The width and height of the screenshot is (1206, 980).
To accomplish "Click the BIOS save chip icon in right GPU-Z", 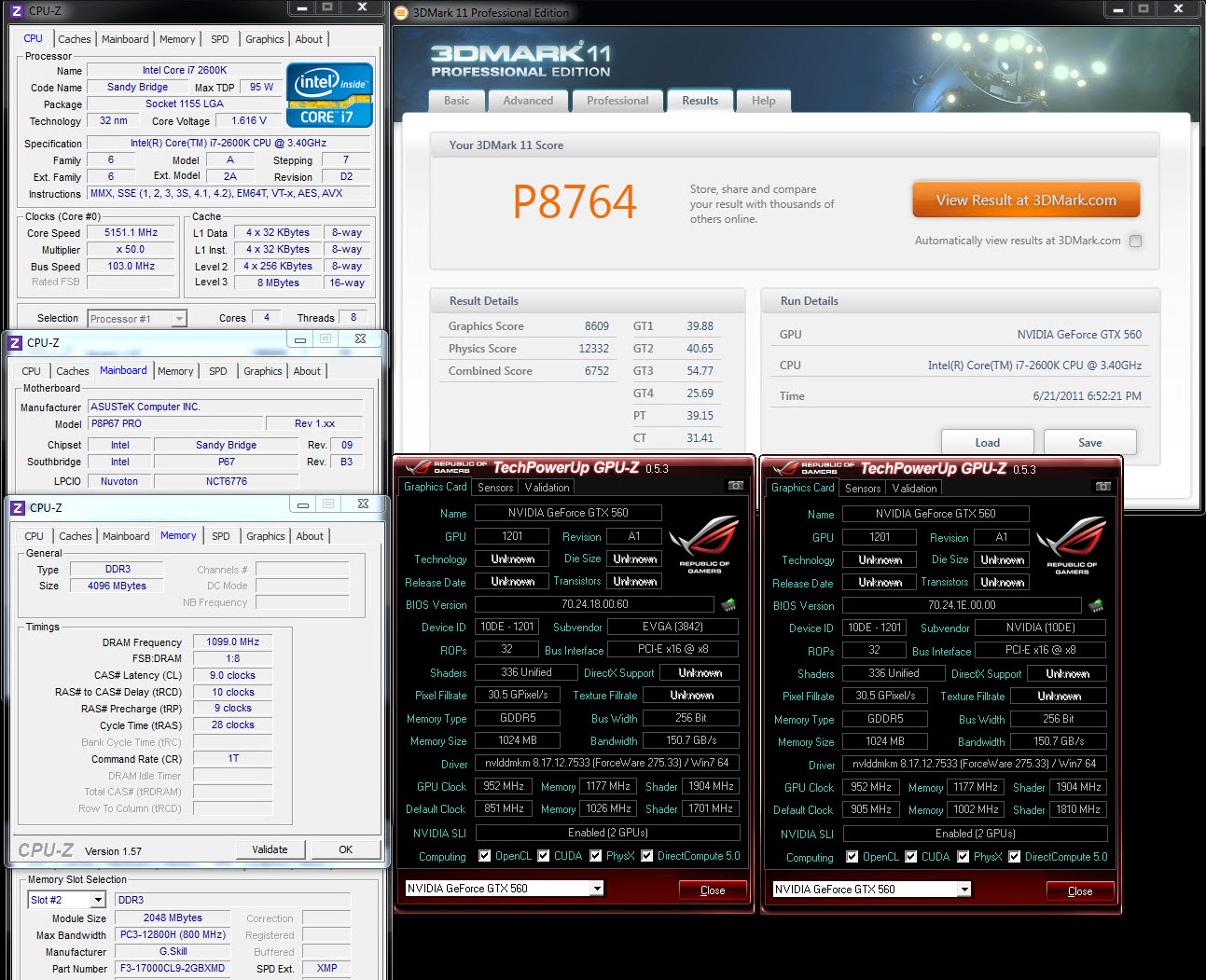I will click(1096, 605).
